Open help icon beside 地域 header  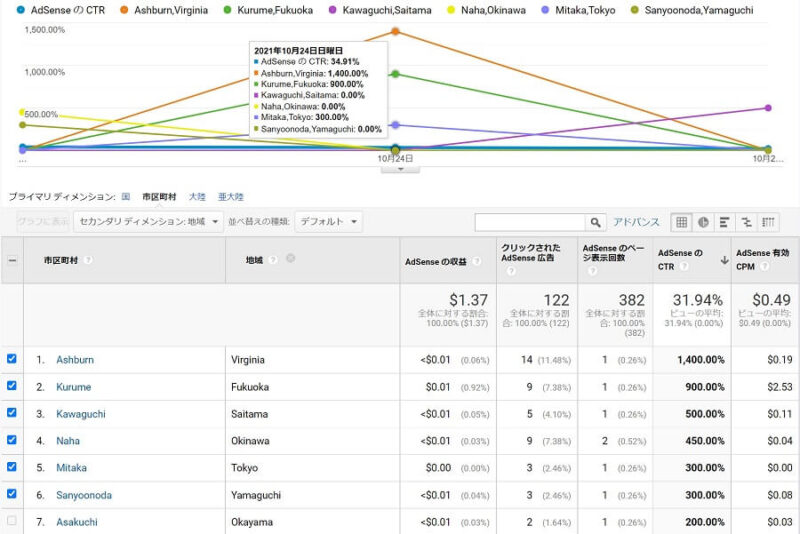tap(273, 260)
